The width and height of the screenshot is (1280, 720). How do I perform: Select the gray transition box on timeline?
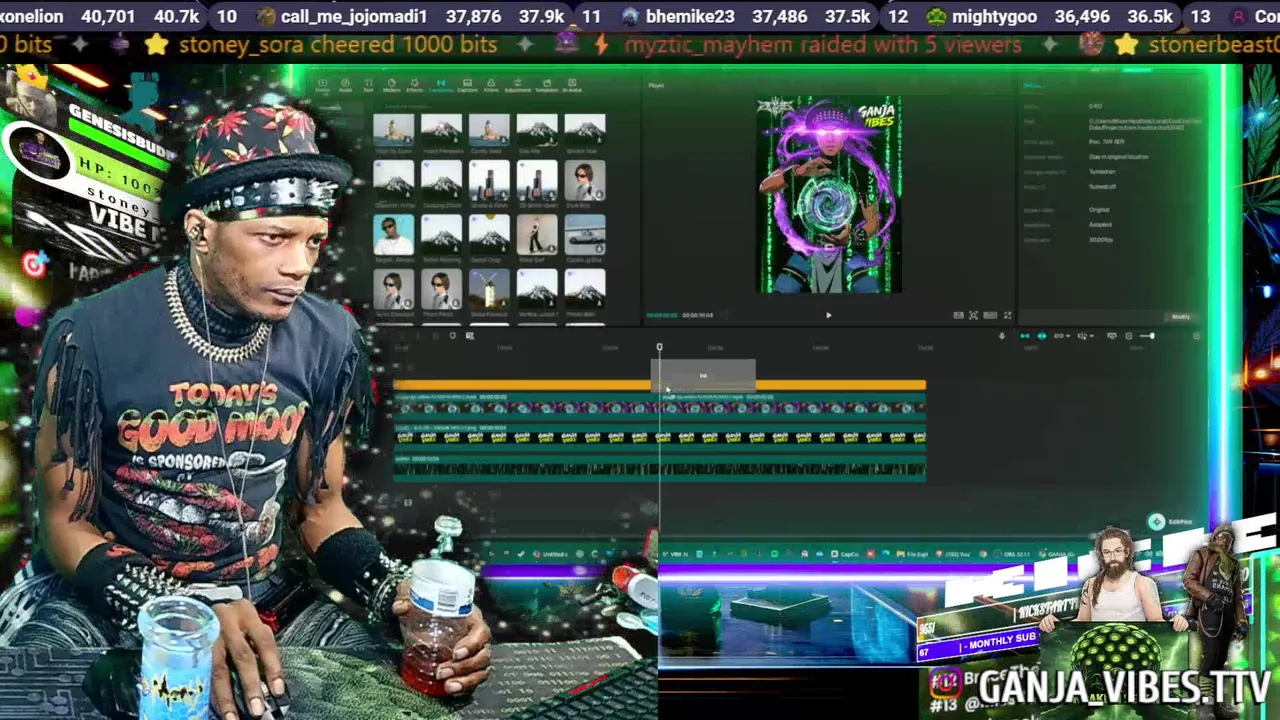point(703,377)
